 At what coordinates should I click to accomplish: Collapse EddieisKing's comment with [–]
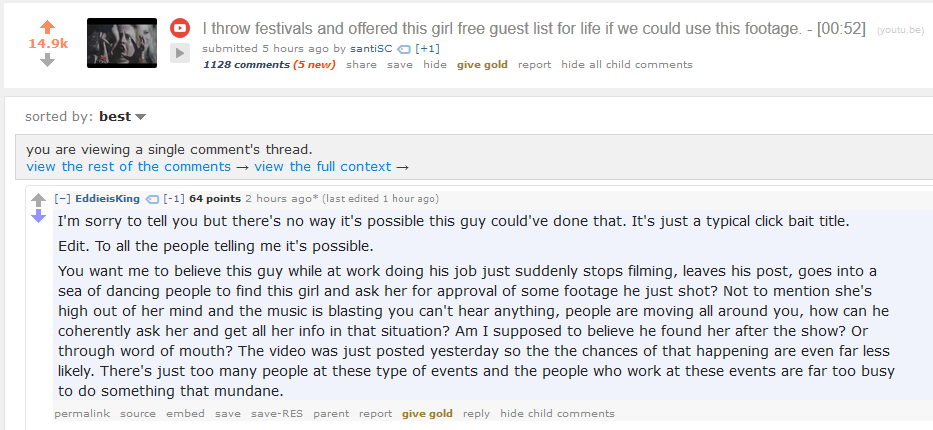point(62,198)
